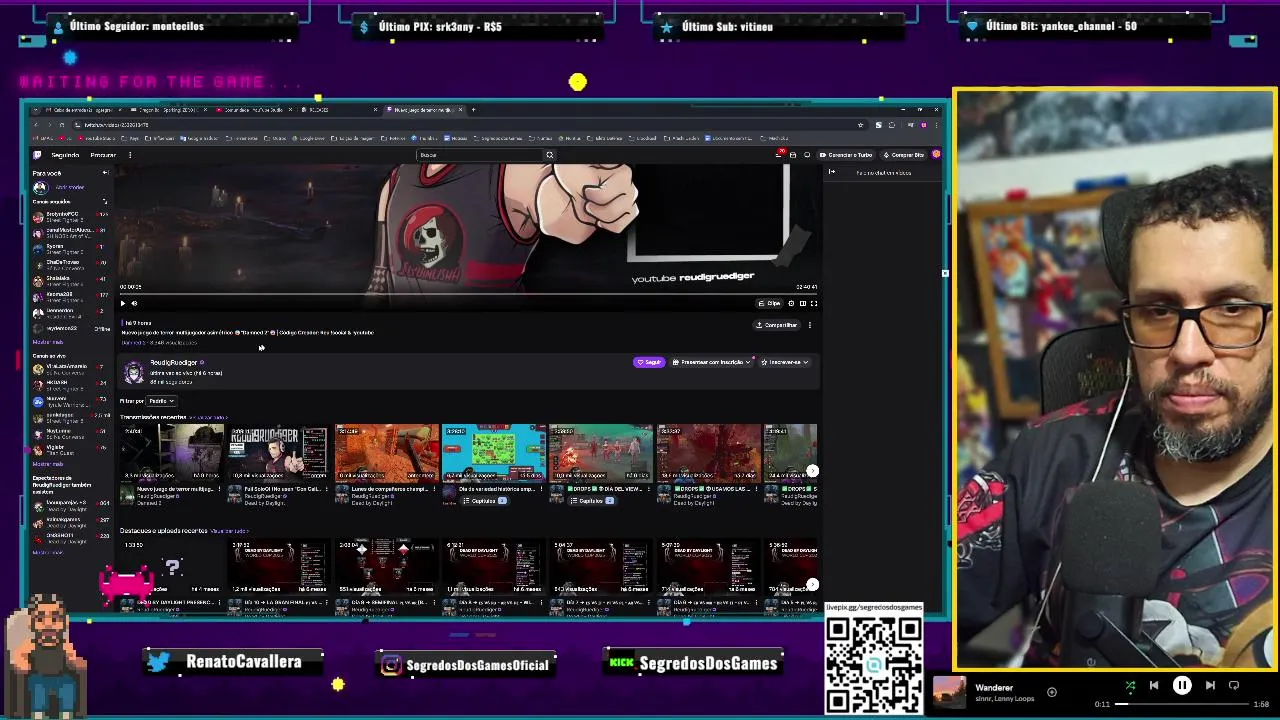The image size is (1280, 720).
Task: Toggle repeat in the music player
Action: 1233,685
